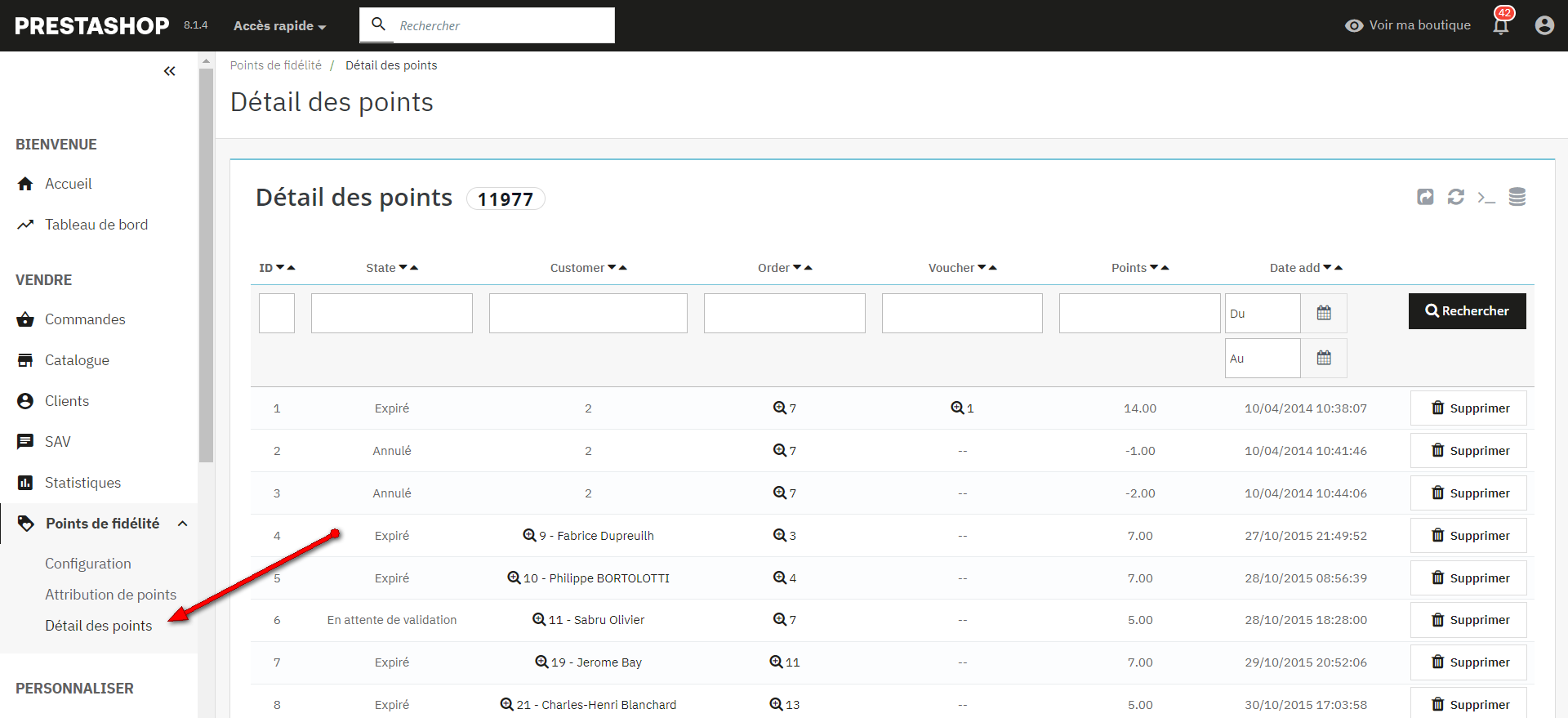Open notifications bell icon
Screen dimensions: 1568x718
pos(1501,25)
